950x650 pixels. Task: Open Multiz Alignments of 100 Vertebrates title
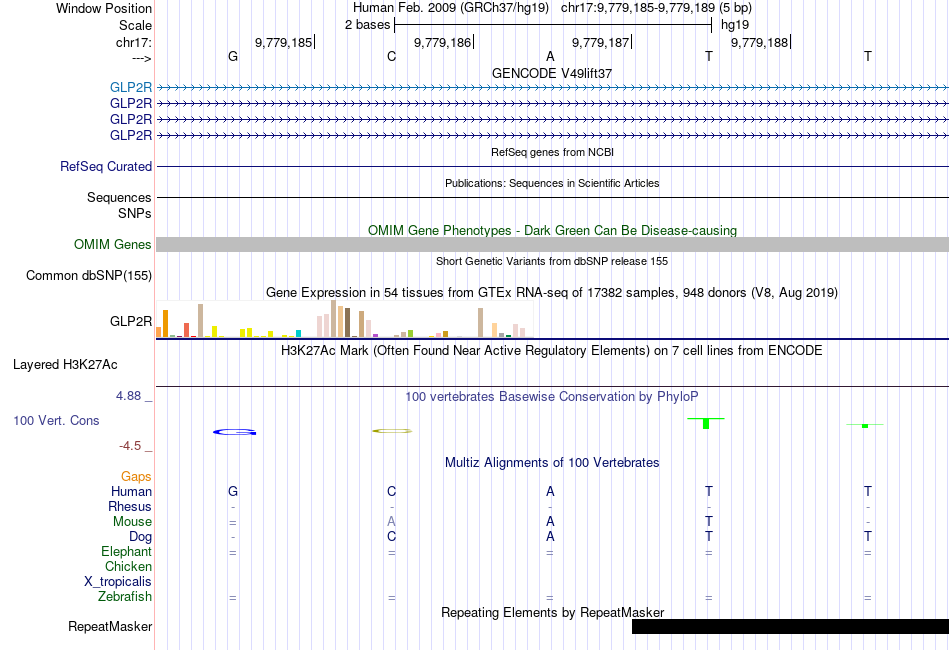(552, 463)
